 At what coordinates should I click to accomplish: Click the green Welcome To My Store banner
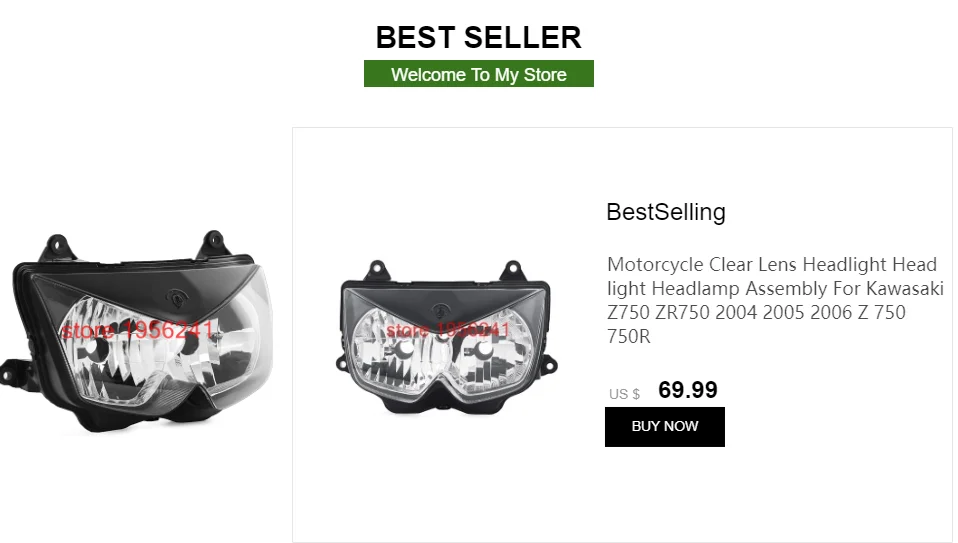(x=478, y=73)
